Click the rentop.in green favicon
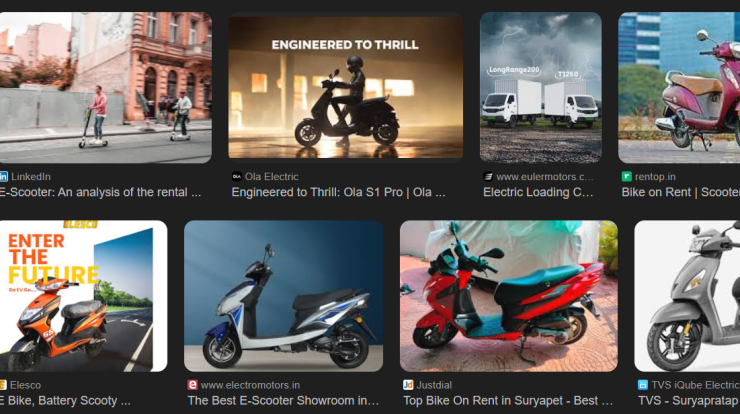This screenshot has width=740, height=414. point(626,177)
